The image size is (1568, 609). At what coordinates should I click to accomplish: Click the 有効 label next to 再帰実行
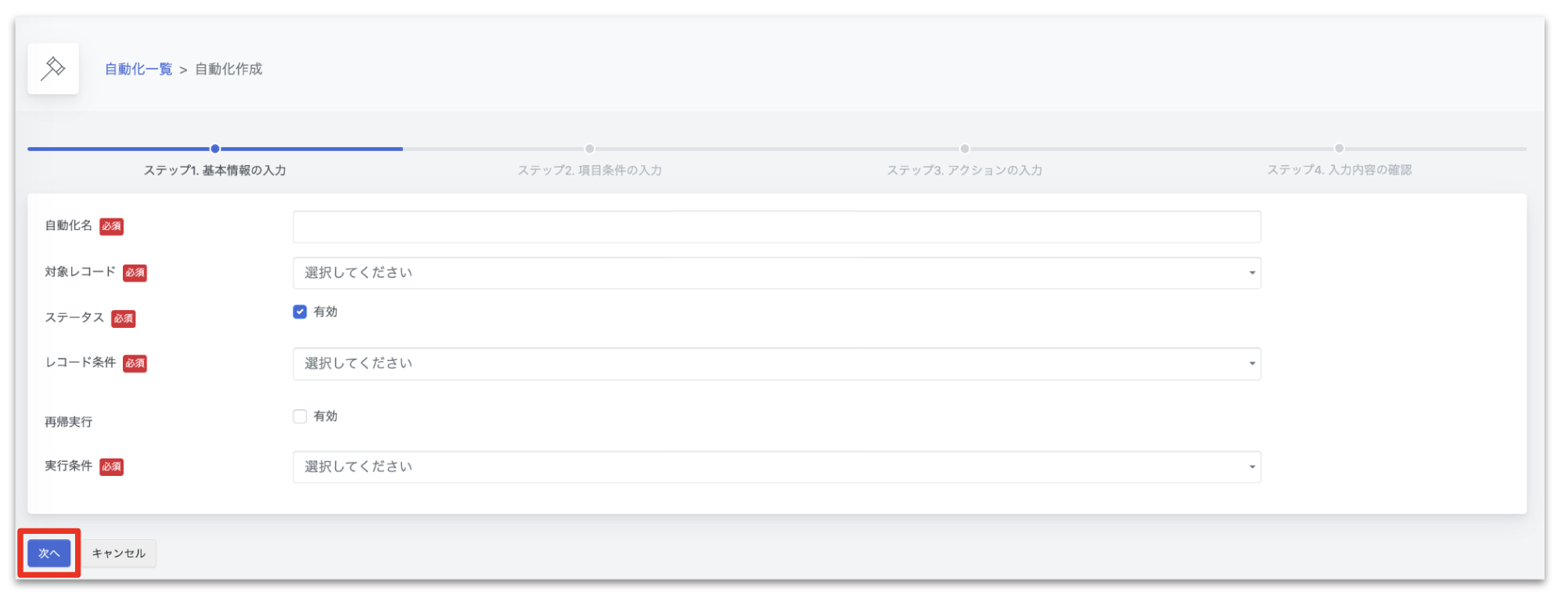(x=325, y=416)
